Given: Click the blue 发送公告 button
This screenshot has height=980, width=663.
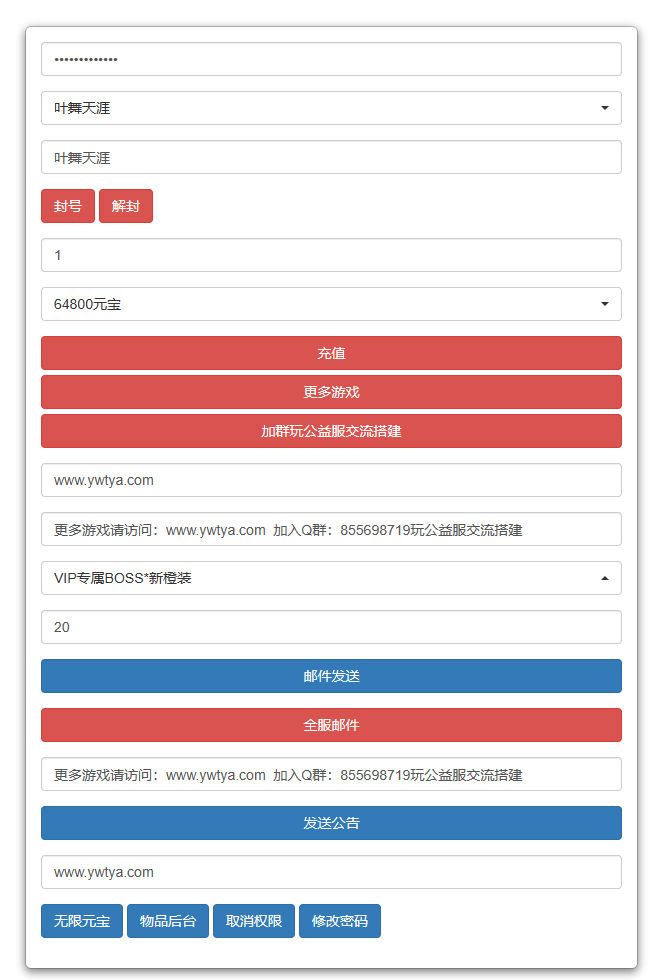Looking at the screenshot, I should pyautogui.click(x=331, y=823).
